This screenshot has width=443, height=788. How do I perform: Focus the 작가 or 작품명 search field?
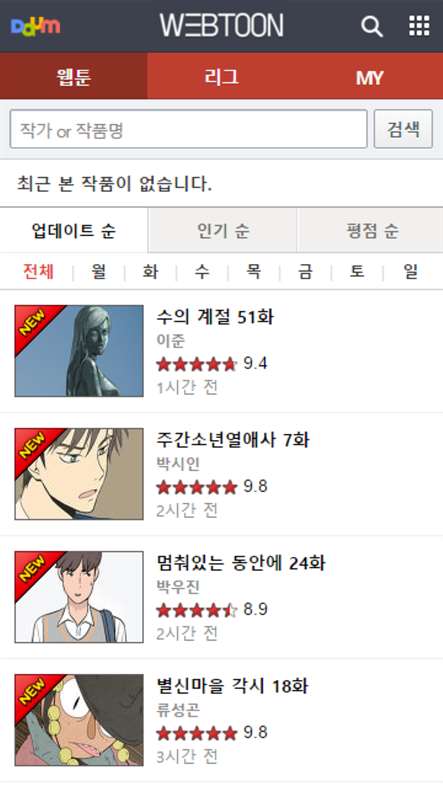(x=188, y=129)
